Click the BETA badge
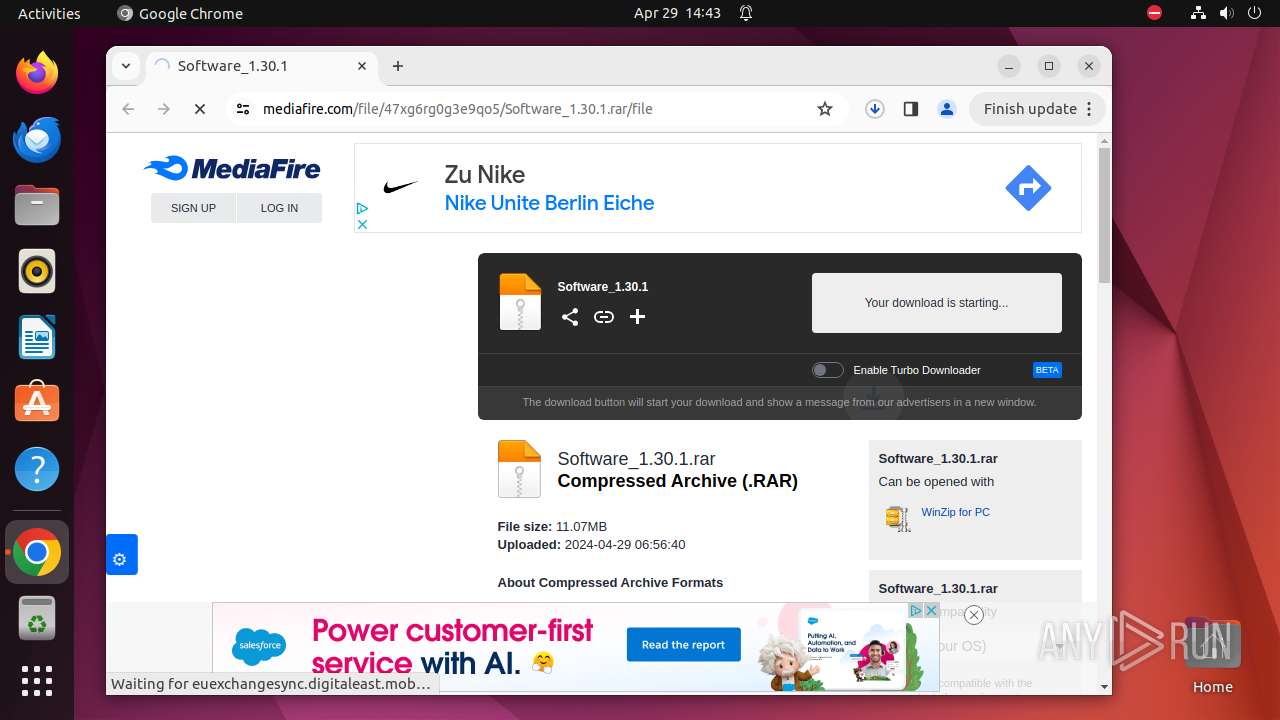Screen dimensions: 1280x720 coord(1047,370)
